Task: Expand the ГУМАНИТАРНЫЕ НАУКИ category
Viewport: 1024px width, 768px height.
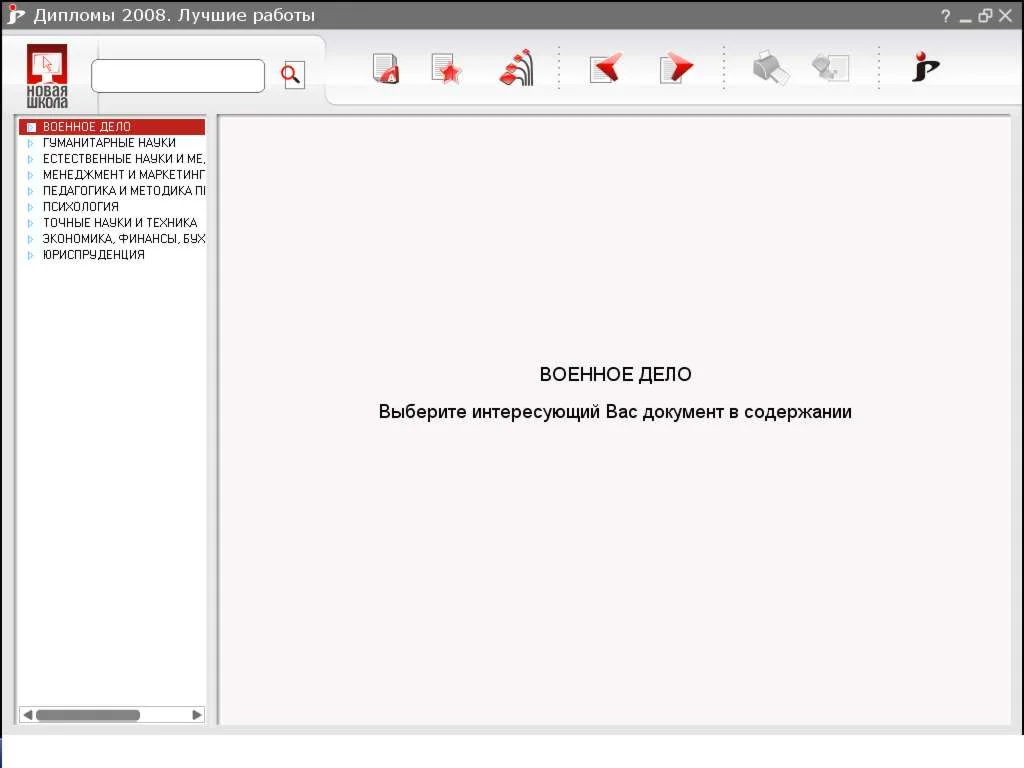Action: click(x=31, y=142)
